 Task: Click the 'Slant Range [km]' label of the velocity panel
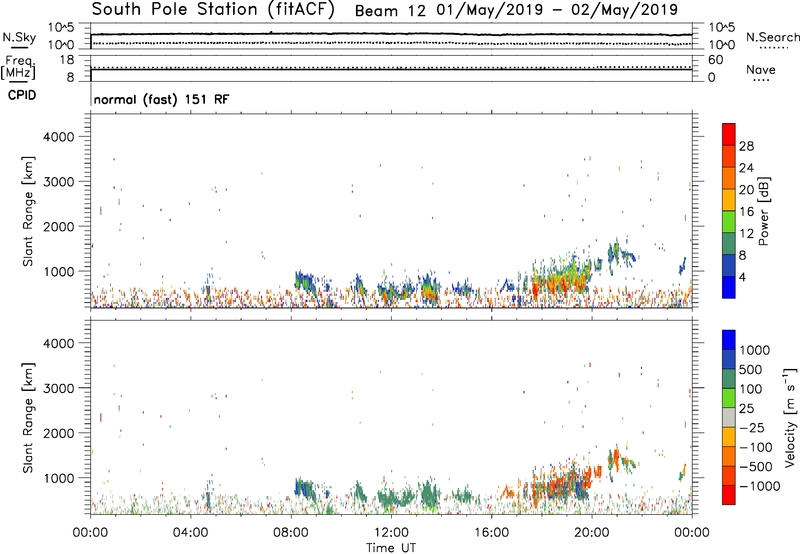coord(28,418)
